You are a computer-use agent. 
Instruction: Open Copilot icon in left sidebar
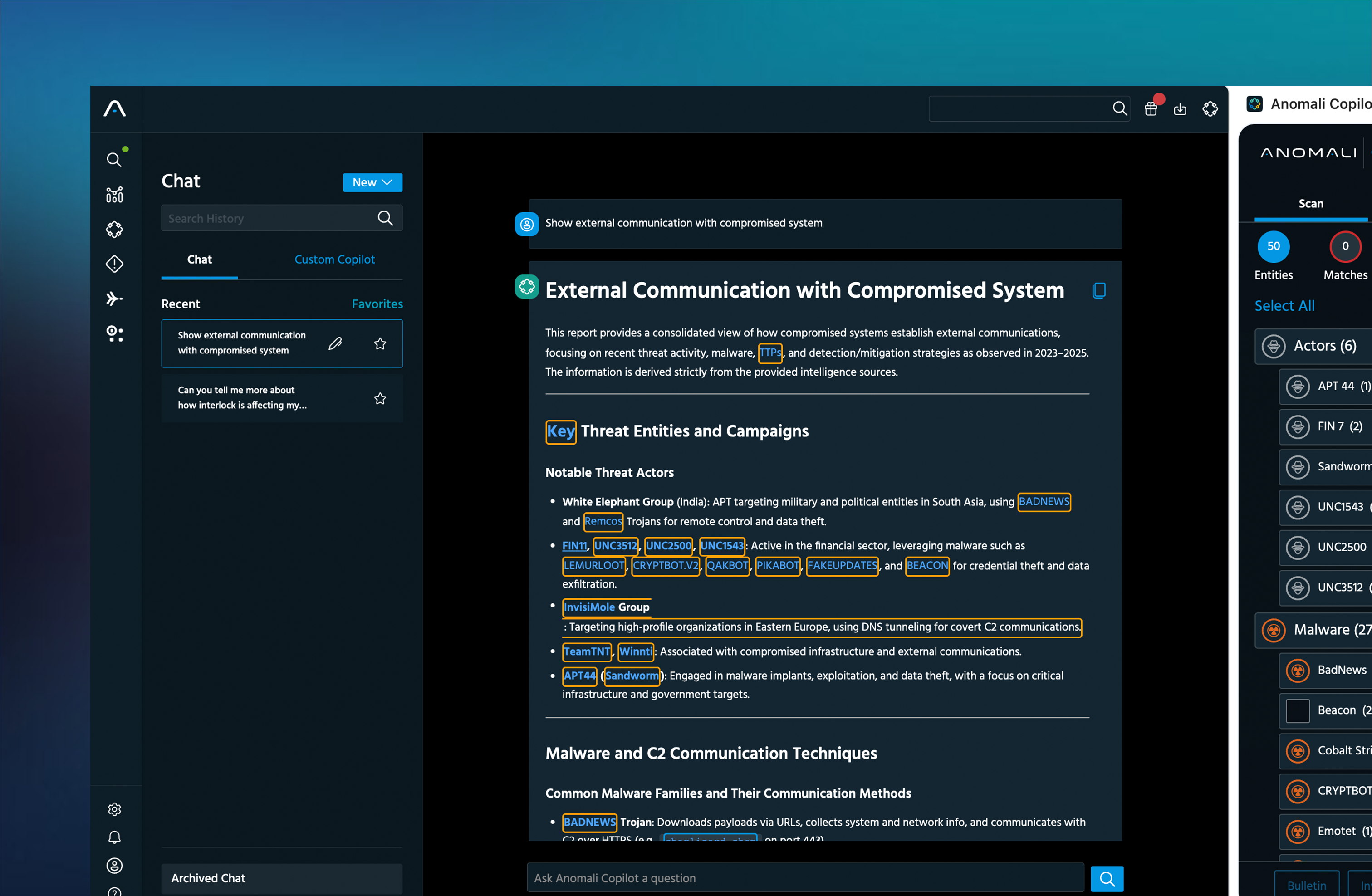[114, 230]
